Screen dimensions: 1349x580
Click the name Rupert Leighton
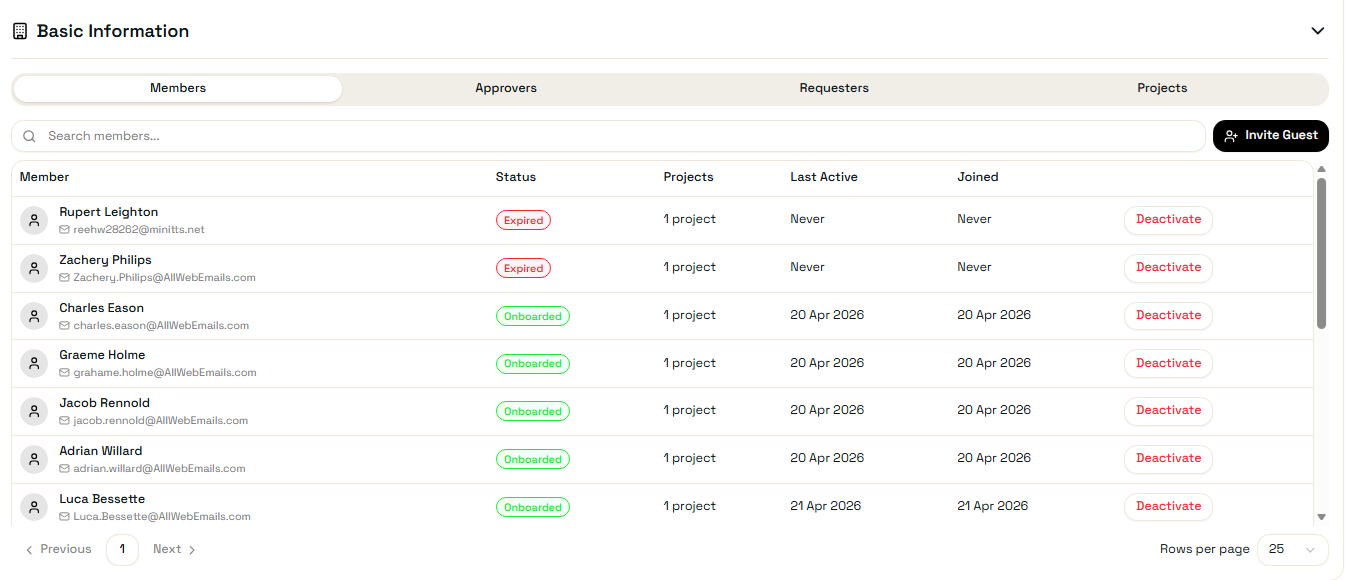tap(109, 212)
